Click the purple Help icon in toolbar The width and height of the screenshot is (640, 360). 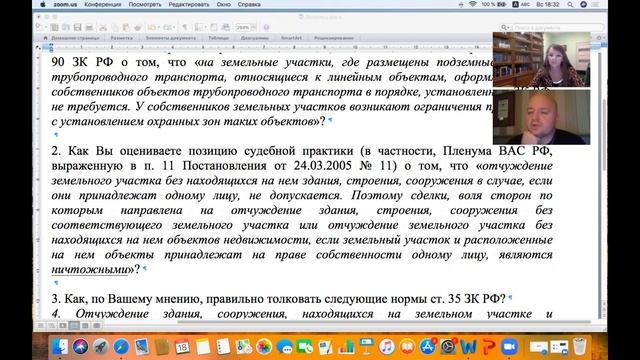pyautogui.click(x=266, y=27)
